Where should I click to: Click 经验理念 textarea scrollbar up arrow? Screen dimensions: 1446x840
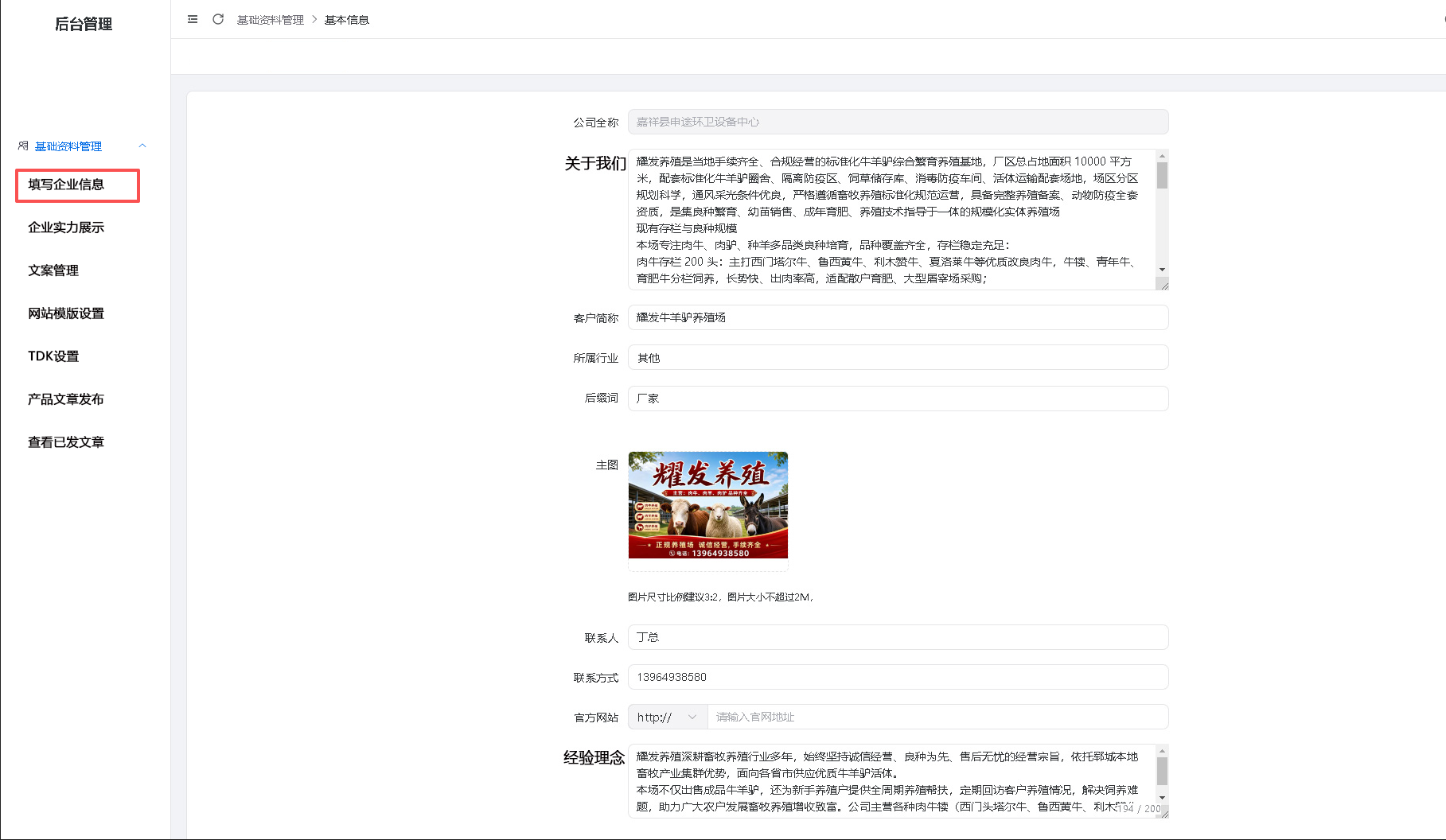click(x=1162, y=751)
